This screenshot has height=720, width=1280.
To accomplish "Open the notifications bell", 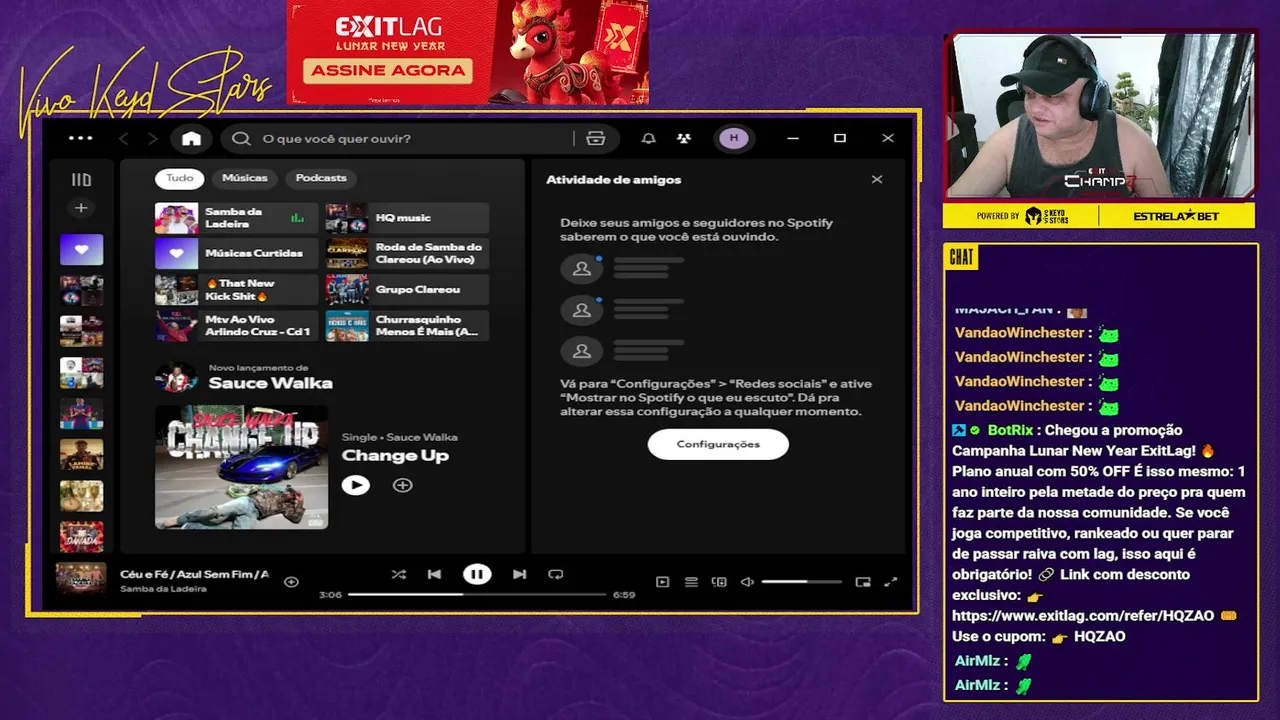I will 649,138.
